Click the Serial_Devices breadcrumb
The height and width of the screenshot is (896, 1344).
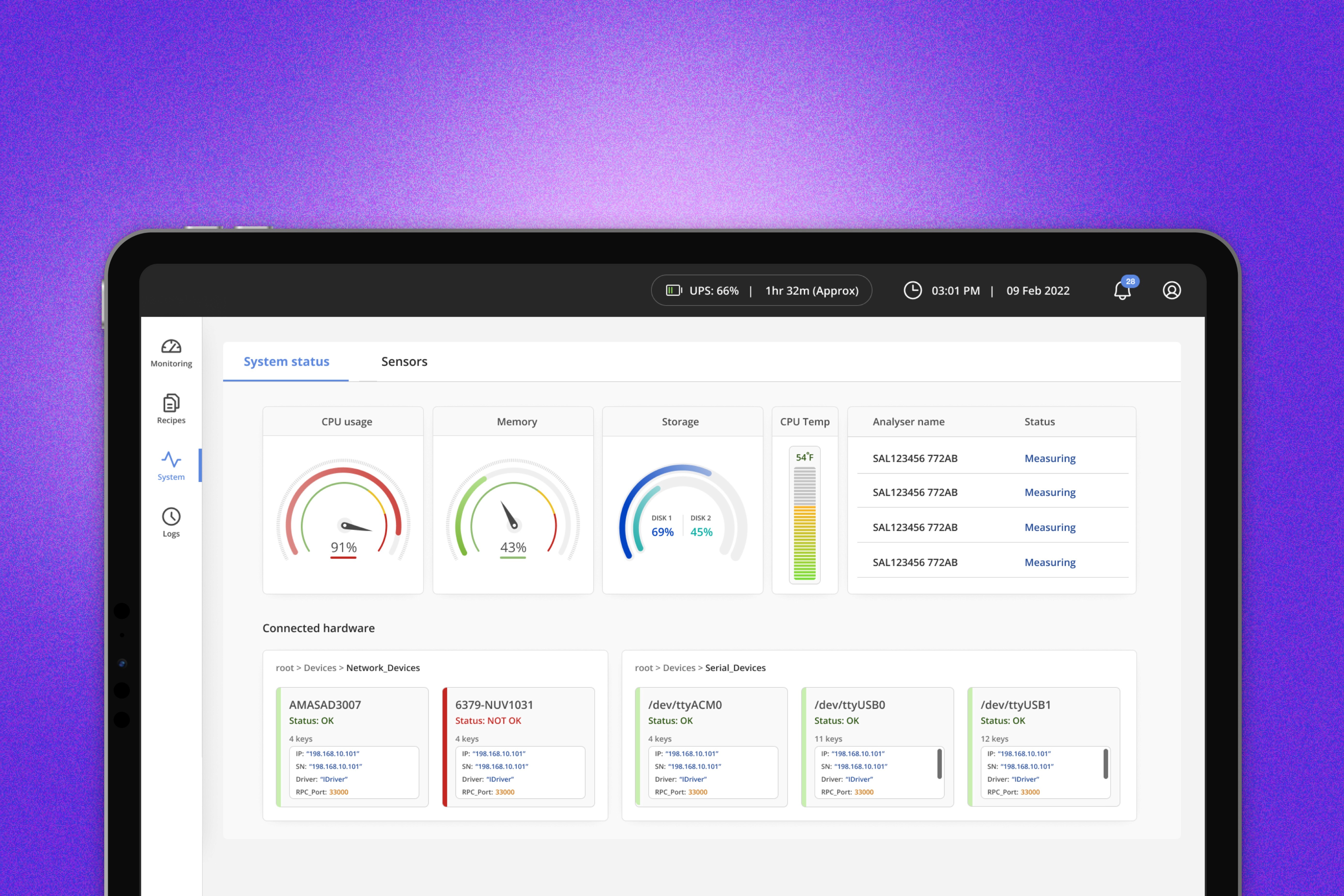pos(735,668)
